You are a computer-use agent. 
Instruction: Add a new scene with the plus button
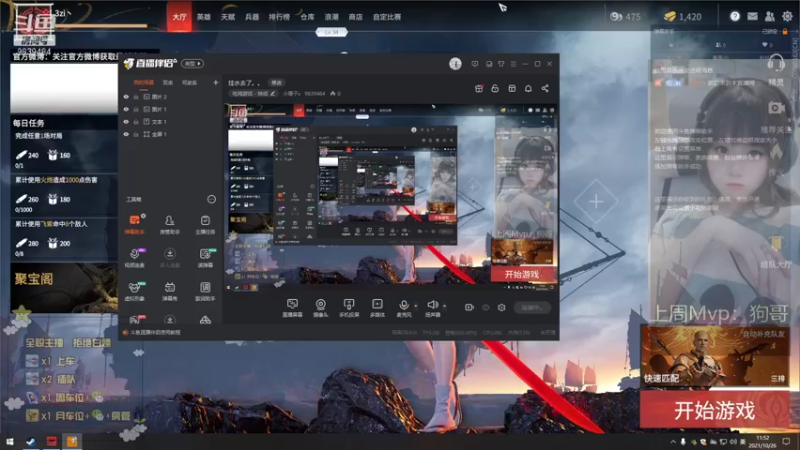tap(215, 82)
